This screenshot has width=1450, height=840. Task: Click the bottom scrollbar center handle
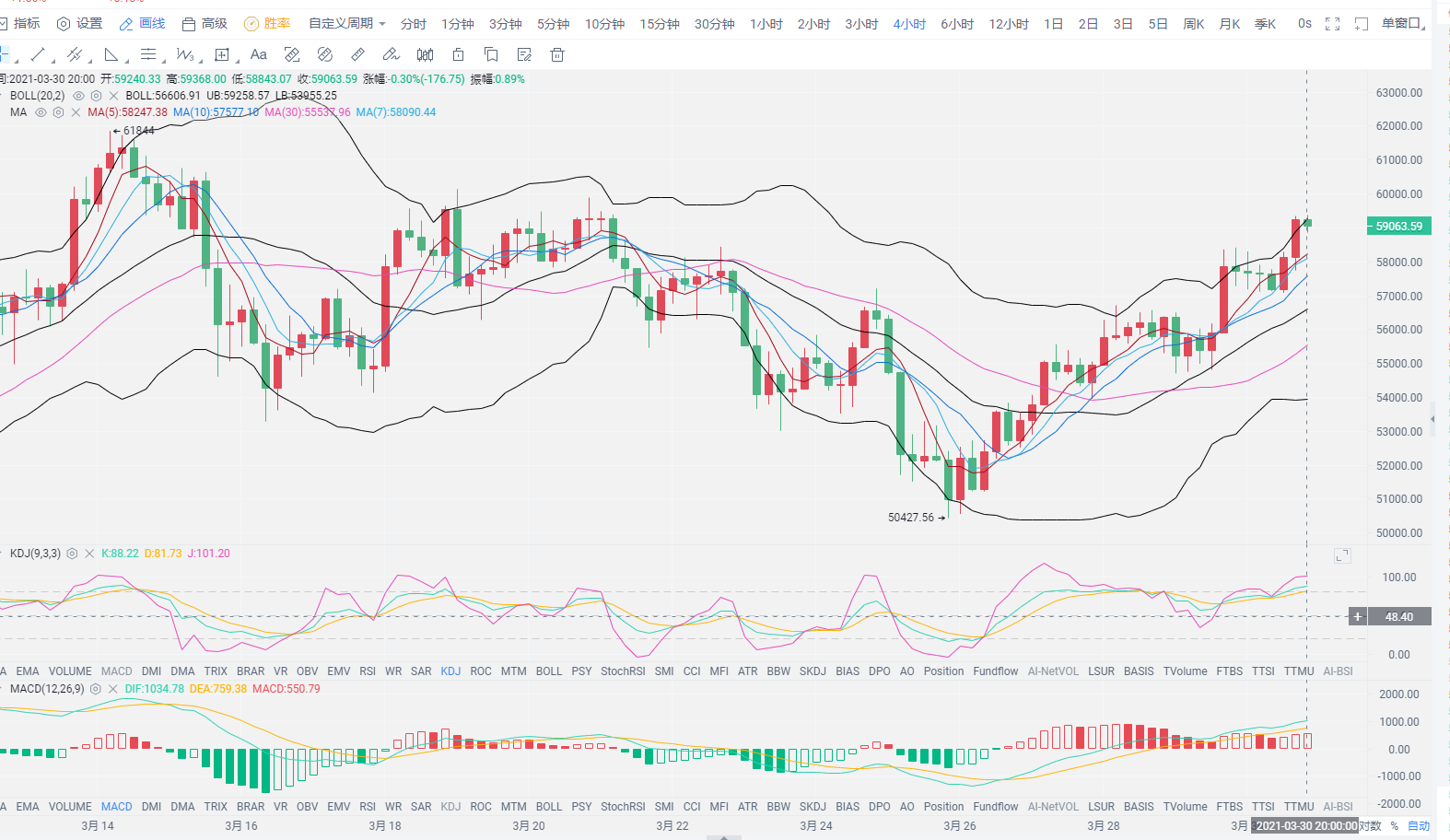[724, 837]
